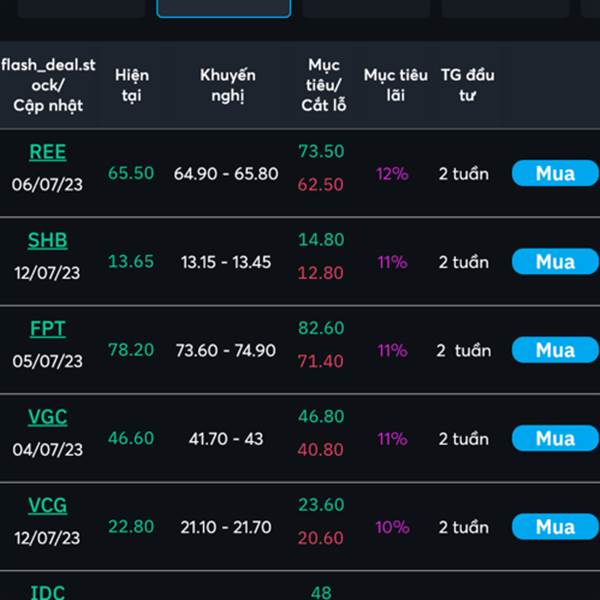The image size is (600, 600).
Task: Select SHB current price 13.65
Action: coord(131,261)
